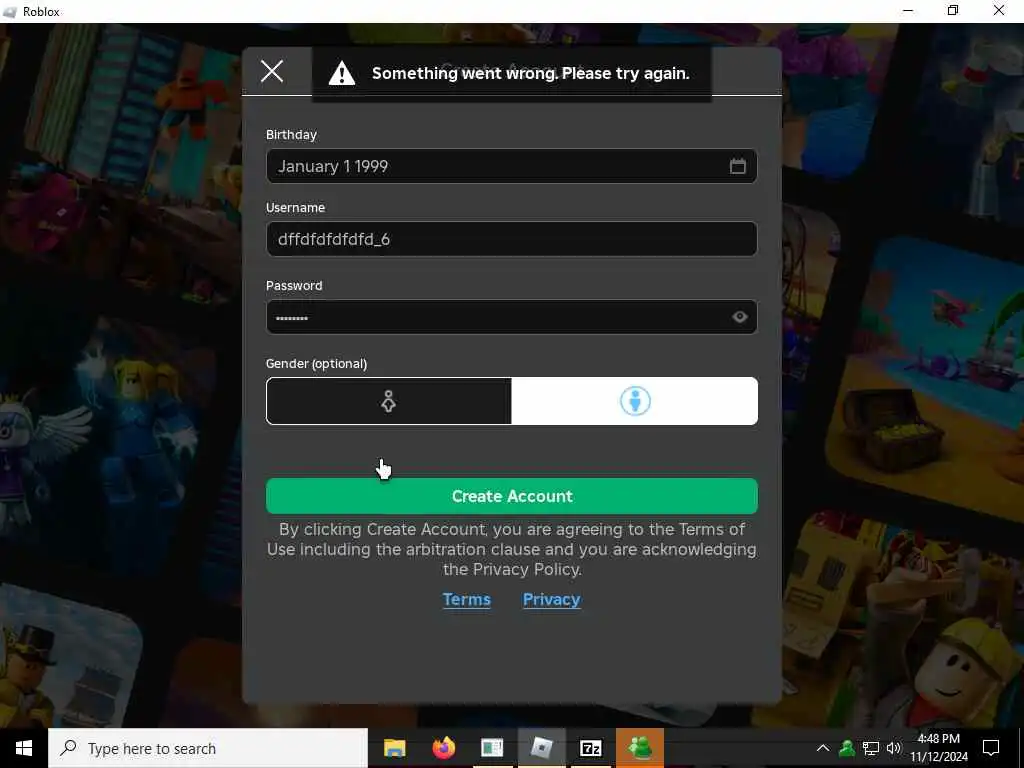
Task: Open the notification center icon
Action: click(991, 748)
